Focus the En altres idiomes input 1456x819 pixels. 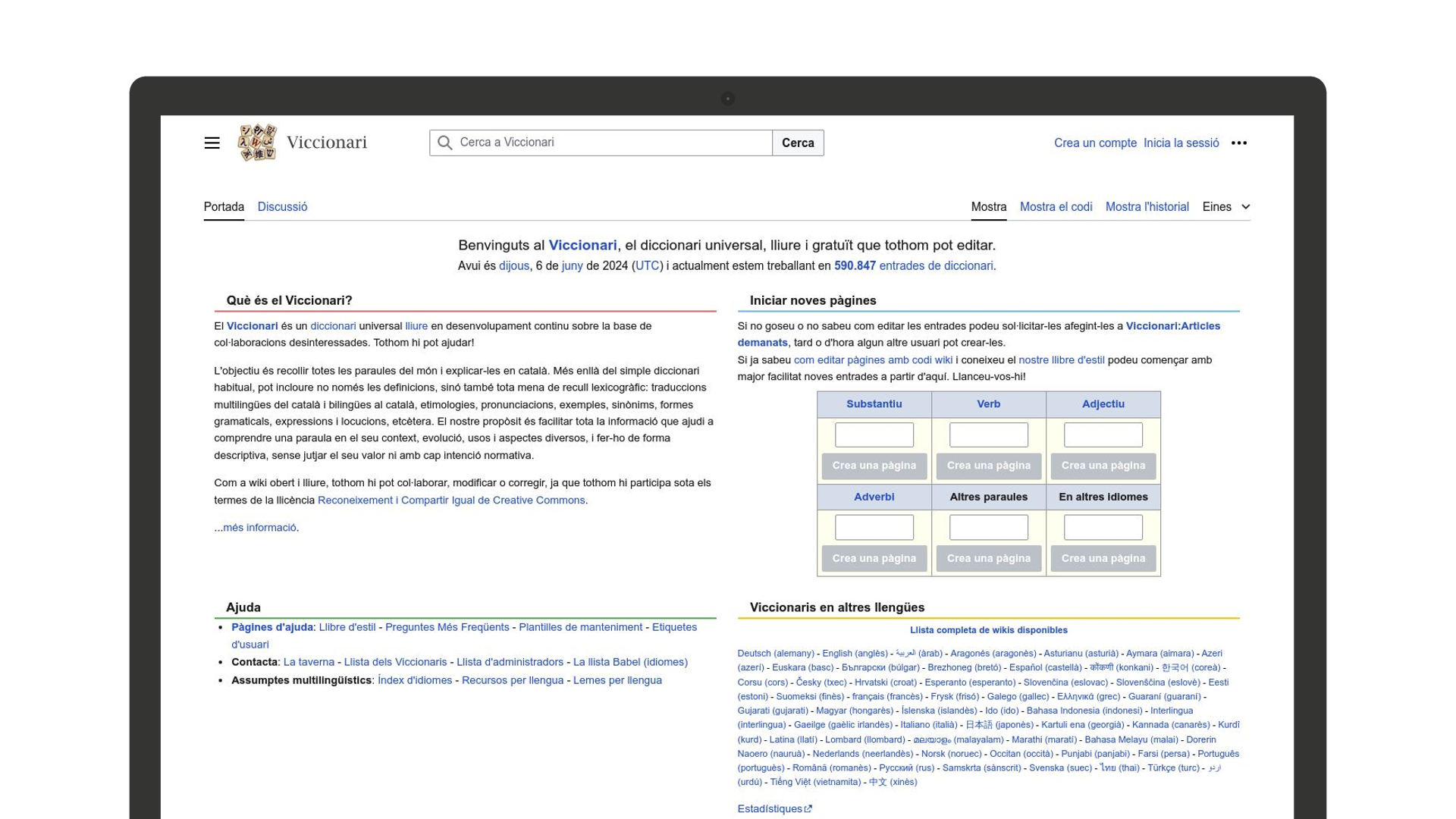coord(1103,527)
